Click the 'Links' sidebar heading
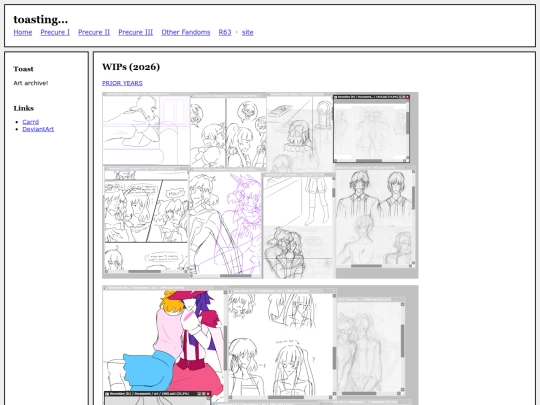 point(24,108)
